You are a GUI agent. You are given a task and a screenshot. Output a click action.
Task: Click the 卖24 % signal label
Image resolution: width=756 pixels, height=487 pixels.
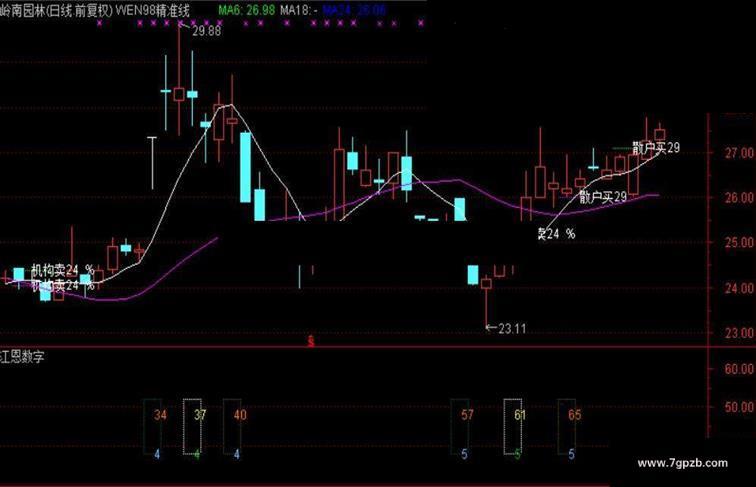pos(556,234)
